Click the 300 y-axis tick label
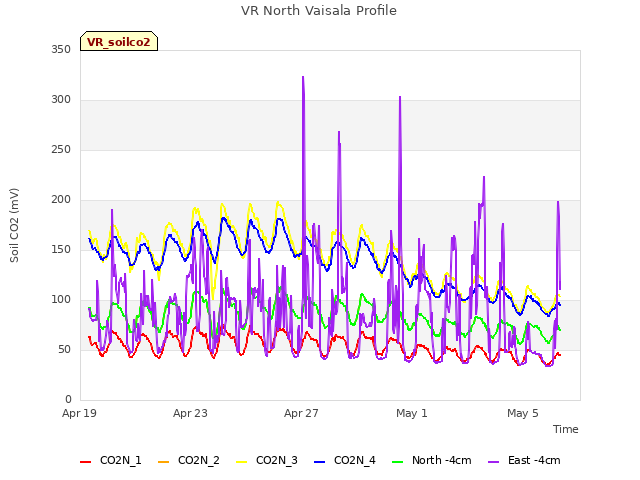Viewport: 640px width, 480px height. [61, 100]
